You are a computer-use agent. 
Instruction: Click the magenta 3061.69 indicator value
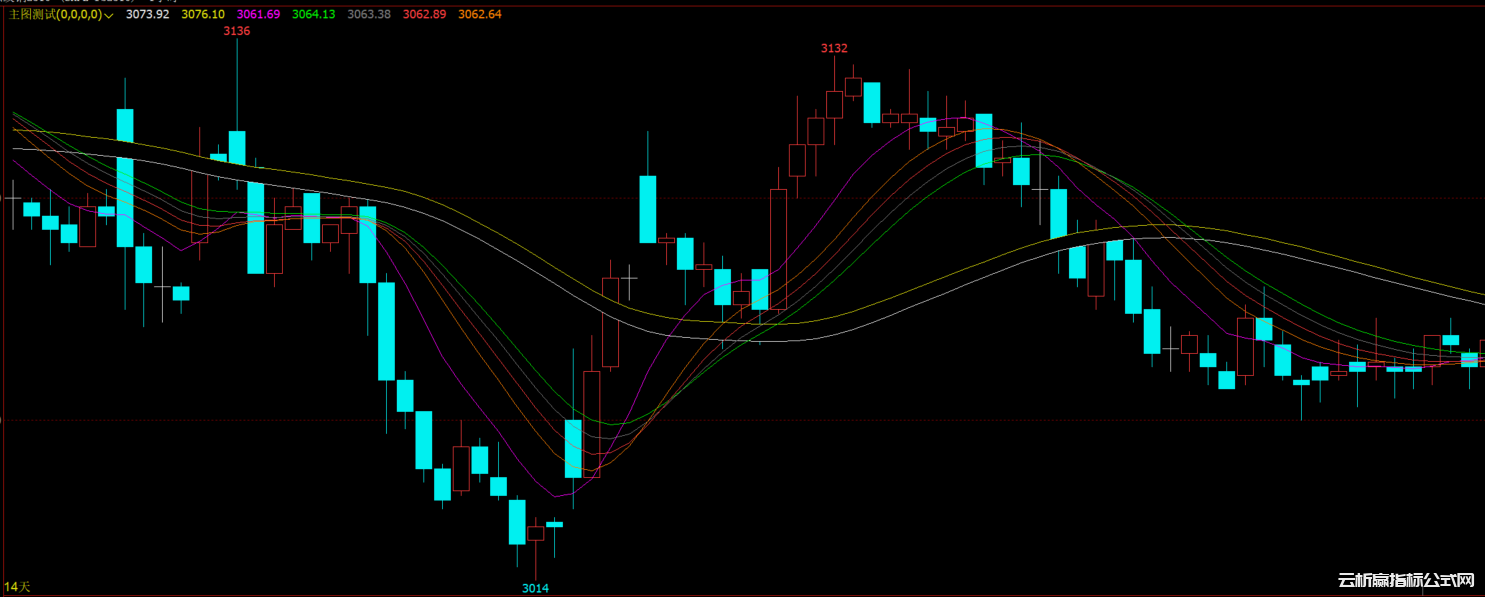pos(258,15)
